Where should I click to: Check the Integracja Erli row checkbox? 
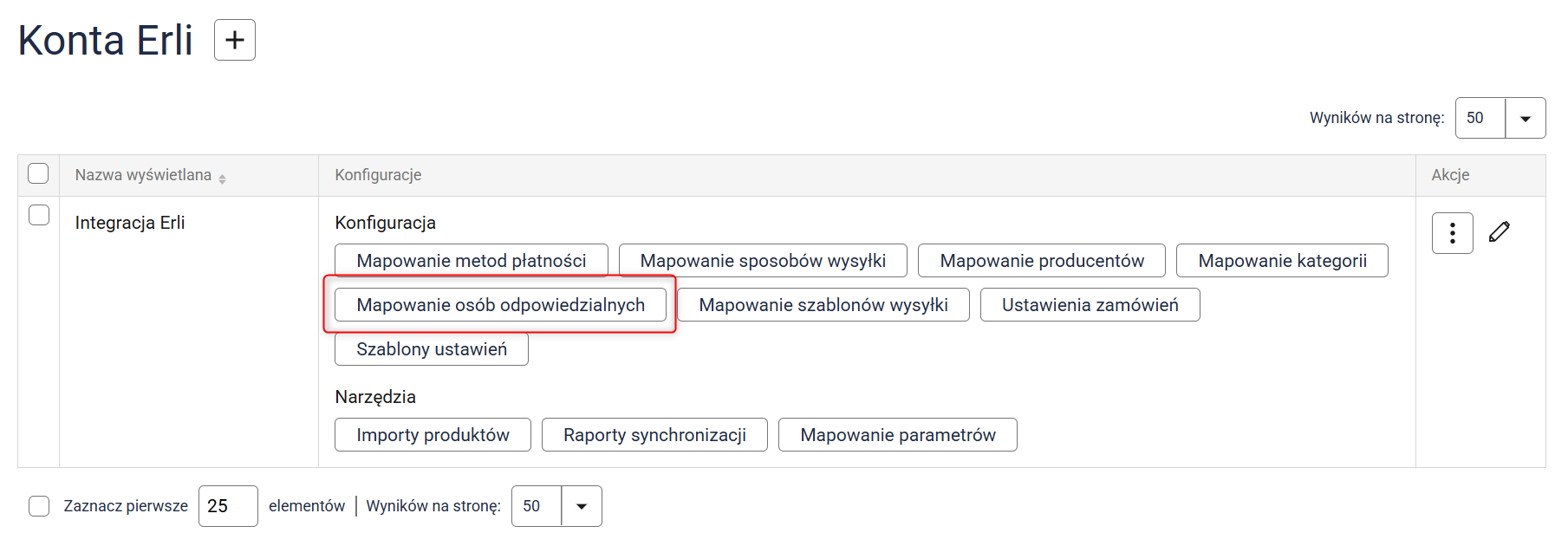point(39,215)
